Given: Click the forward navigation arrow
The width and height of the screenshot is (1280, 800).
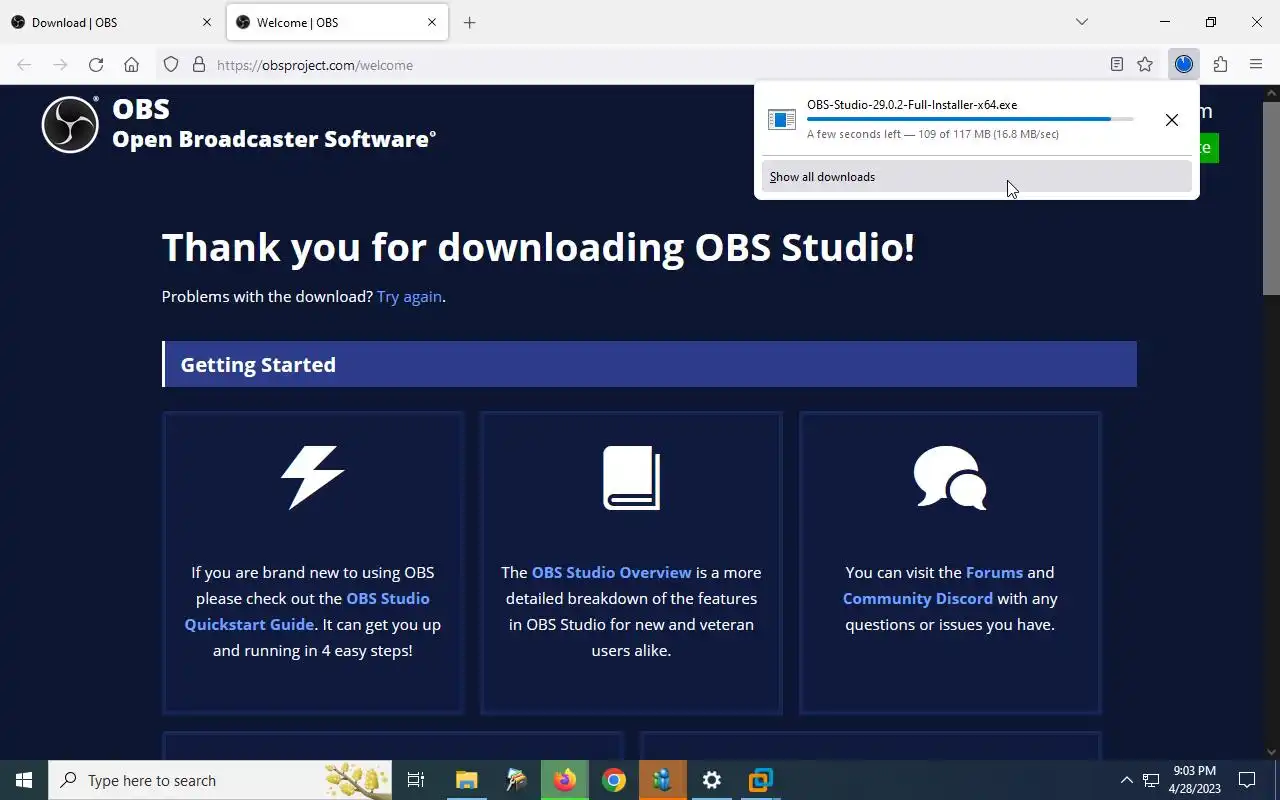Looking at the screenshot, I should tap(60, 65).
